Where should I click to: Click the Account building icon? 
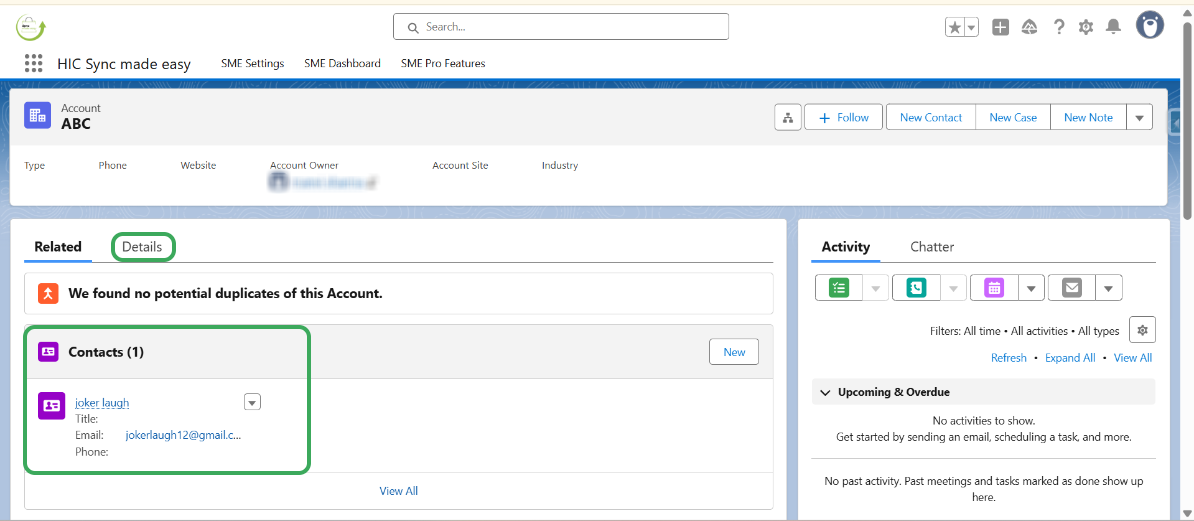tap(37, 116)
